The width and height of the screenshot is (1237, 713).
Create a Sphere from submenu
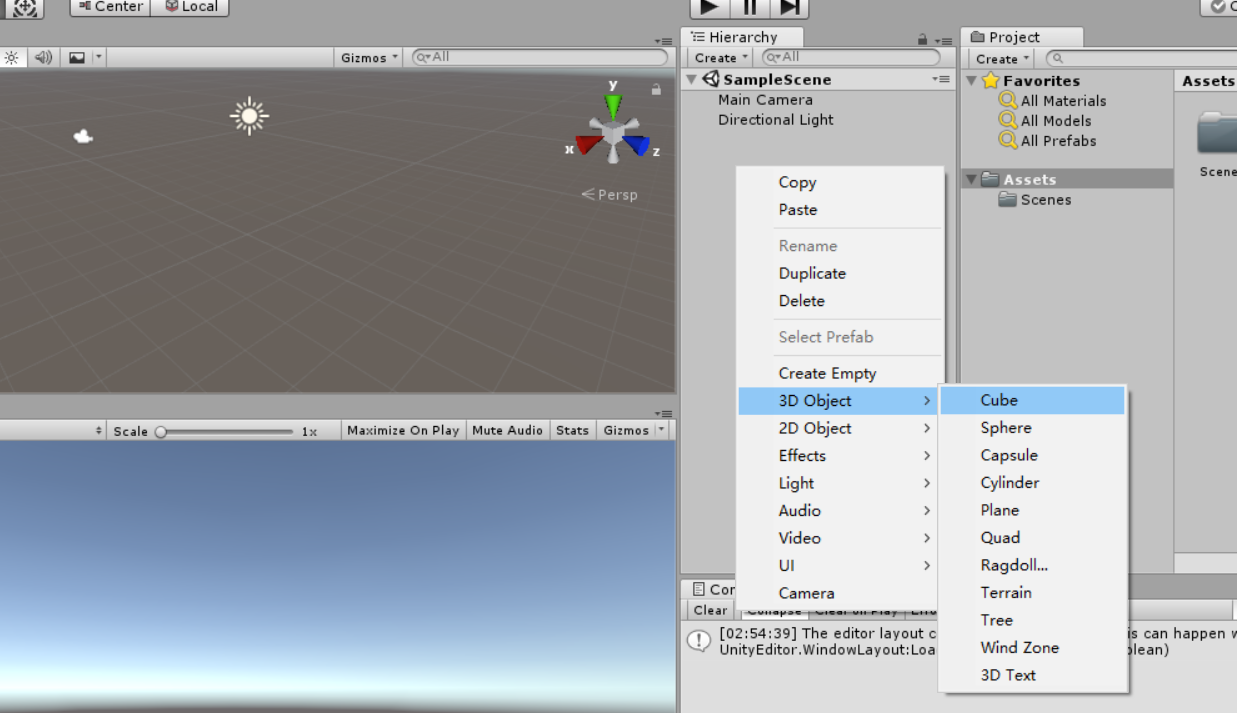[1033, 428]
